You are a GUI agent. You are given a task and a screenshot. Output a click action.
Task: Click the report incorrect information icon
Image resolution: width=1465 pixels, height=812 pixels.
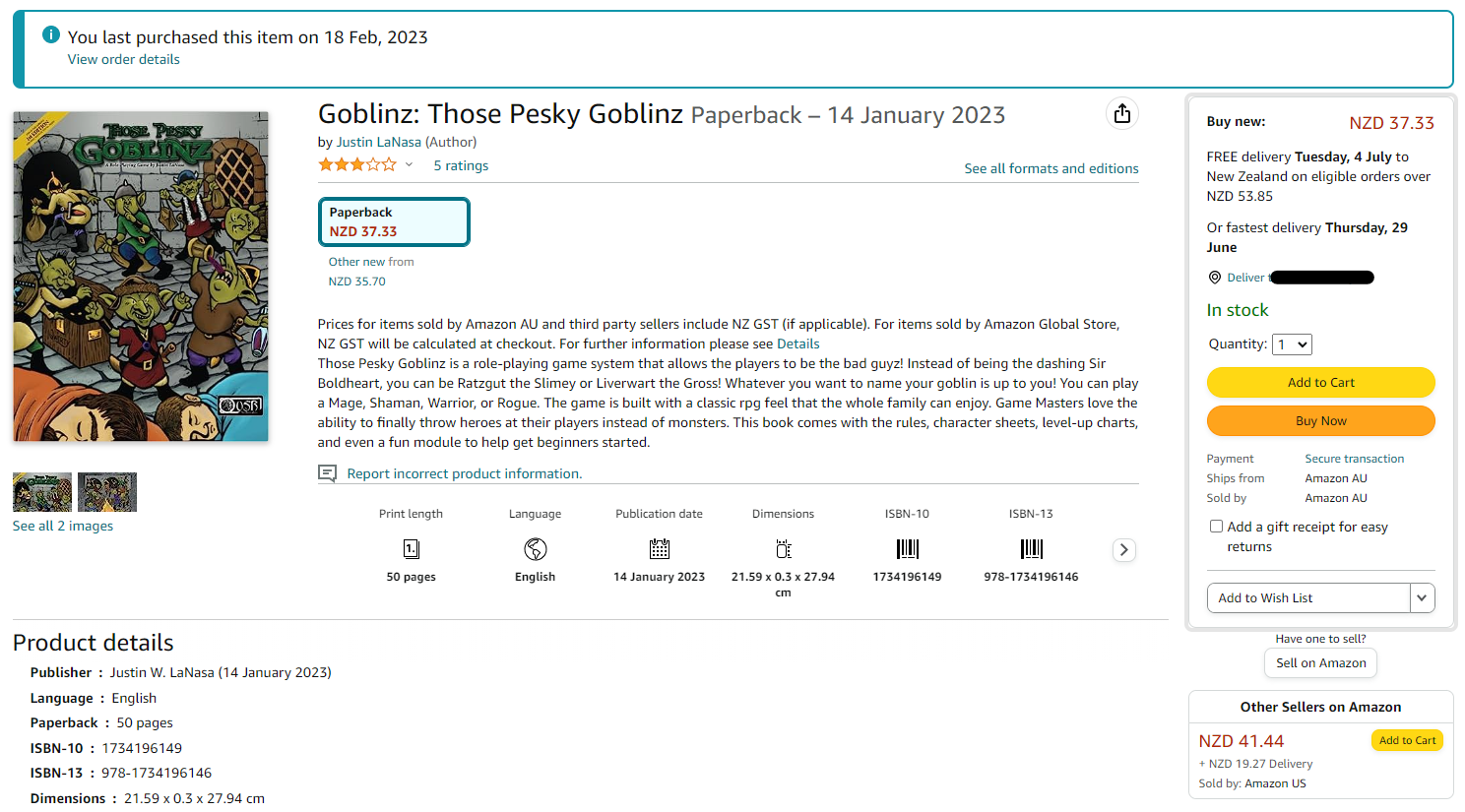(x=327, y=473)
